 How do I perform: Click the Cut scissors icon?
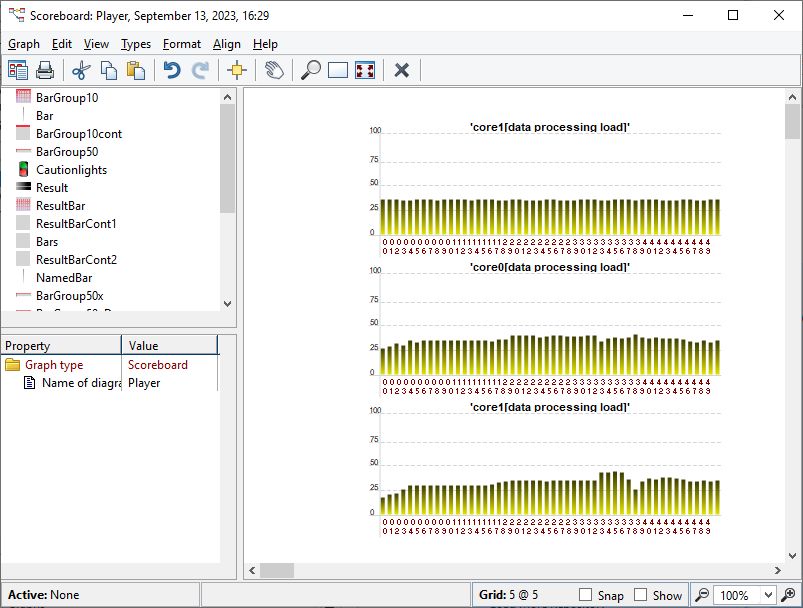[81, 70]
